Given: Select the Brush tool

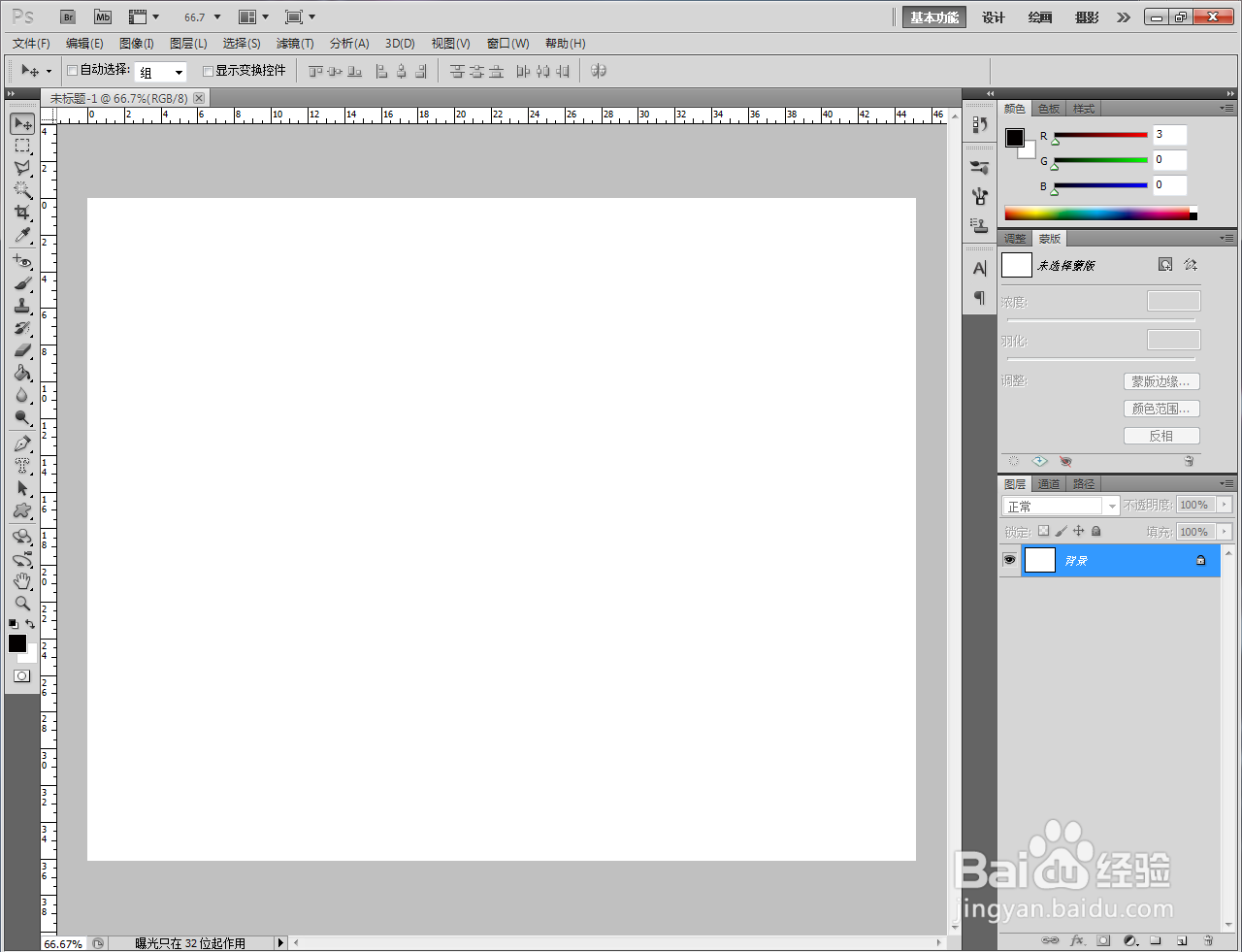Looking at the screenshot, I should point(22,283).
